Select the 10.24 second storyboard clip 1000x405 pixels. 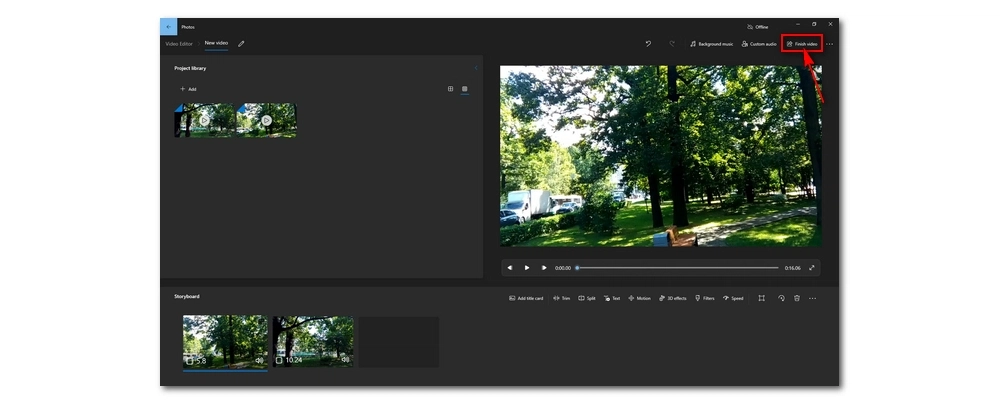tap(313, 342)
